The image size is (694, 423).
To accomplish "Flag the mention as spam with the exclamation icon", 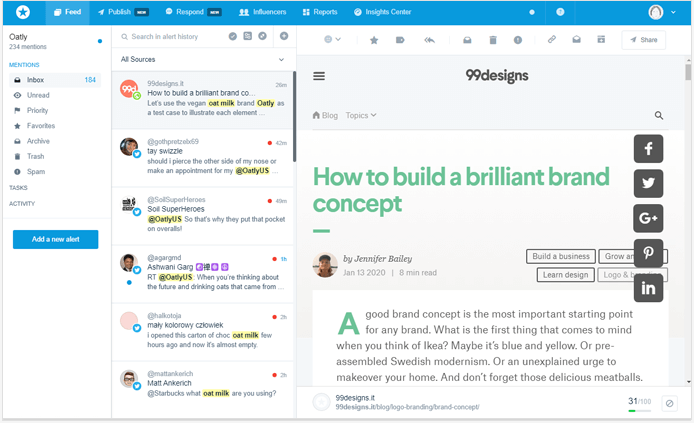I will [x=518, y=40].
